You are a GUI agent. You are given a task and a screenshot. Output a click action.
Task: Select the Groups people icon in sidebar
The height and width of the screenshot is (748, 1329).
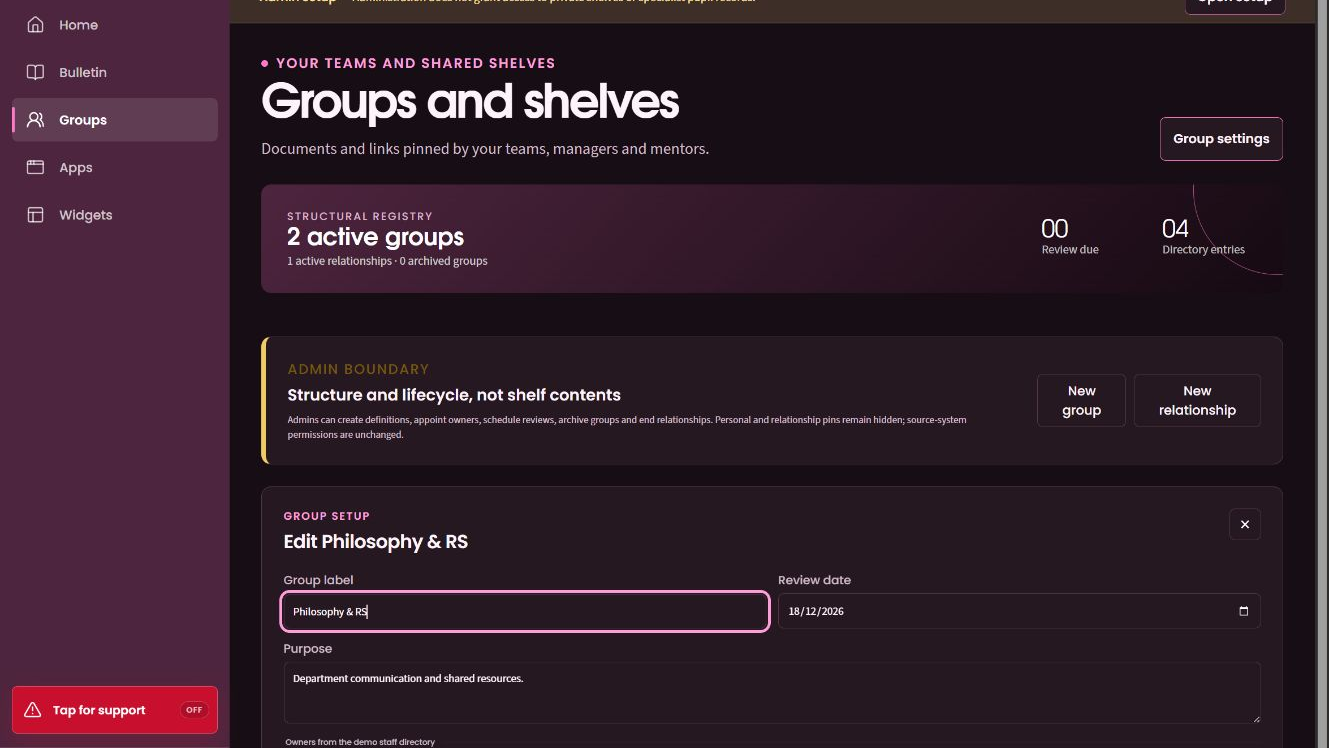(35, 120)
